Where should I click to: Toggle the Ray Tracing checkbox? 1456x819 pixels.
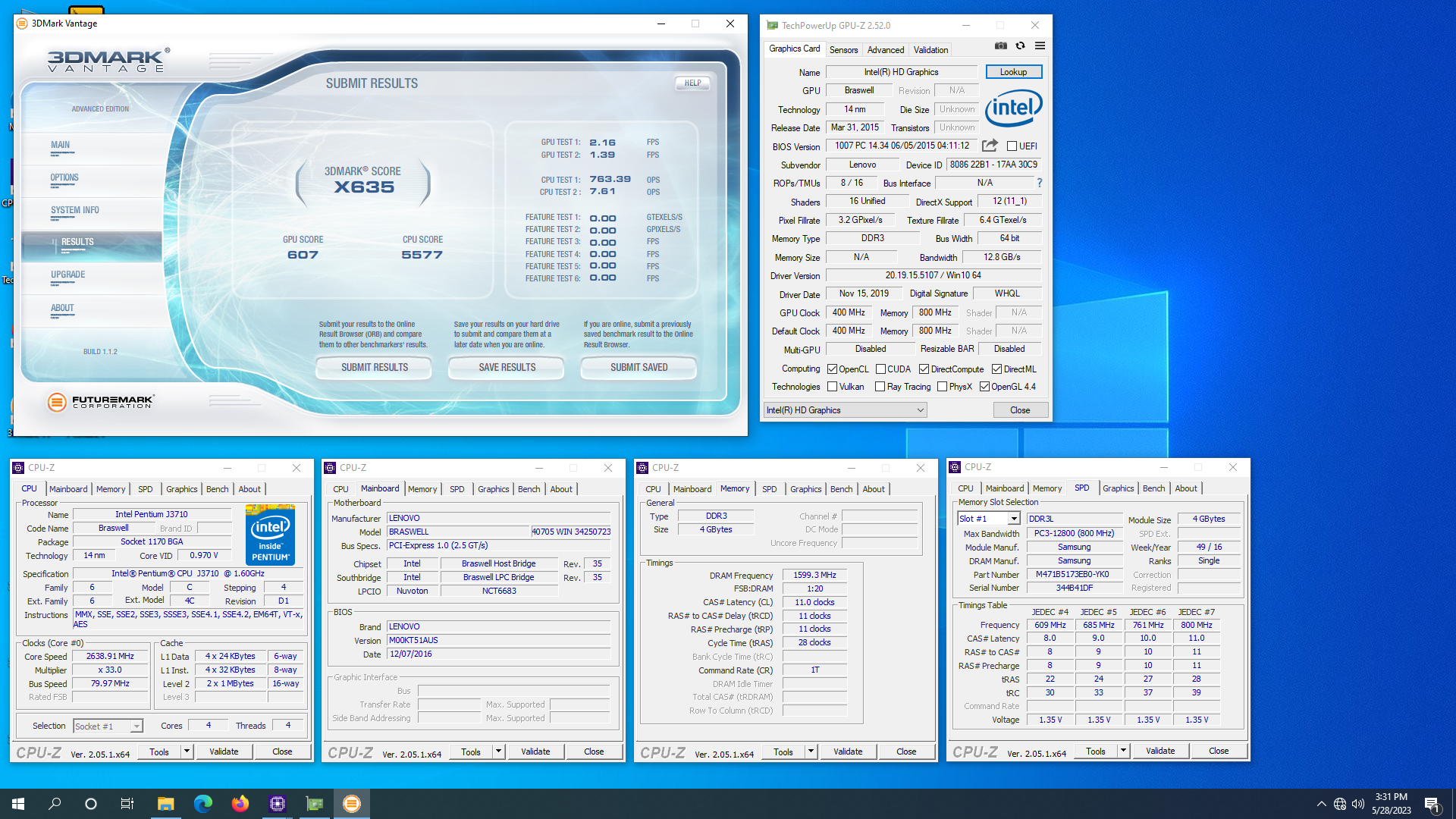click(880, 387)
